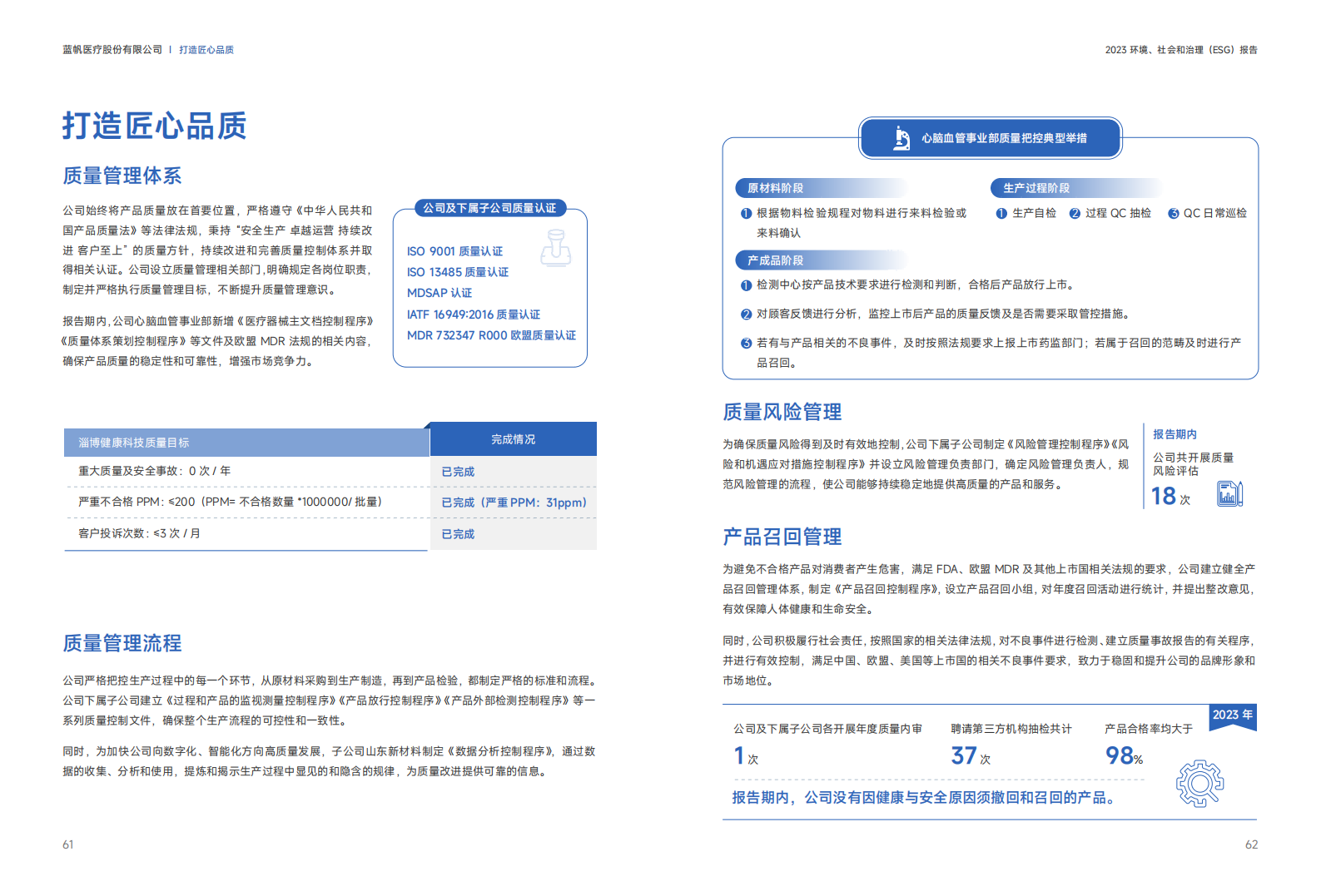Click bullet 若有与产品相关的不良事件
The image size is (1321, 896).
click(x=991, y=353)
